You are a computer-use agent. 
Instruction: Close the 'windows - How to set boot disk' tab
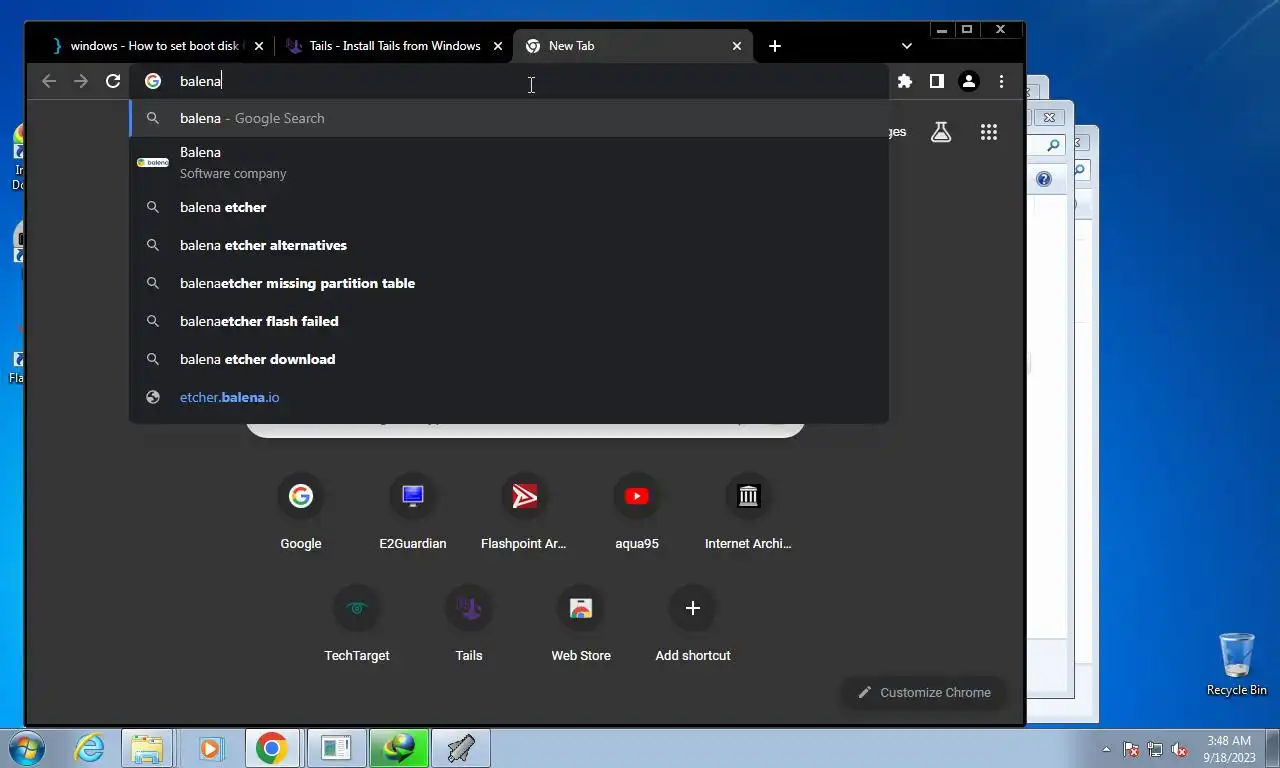(x=259, y=46)
